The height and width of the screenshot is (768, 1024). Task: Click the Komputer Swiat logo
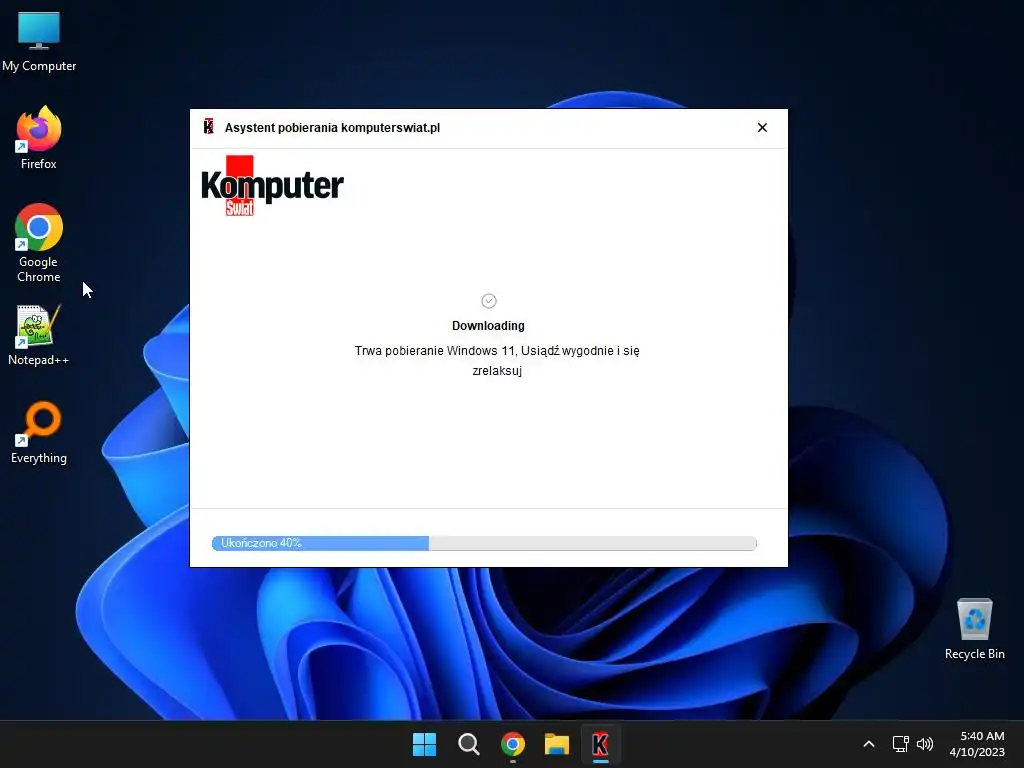272,185
